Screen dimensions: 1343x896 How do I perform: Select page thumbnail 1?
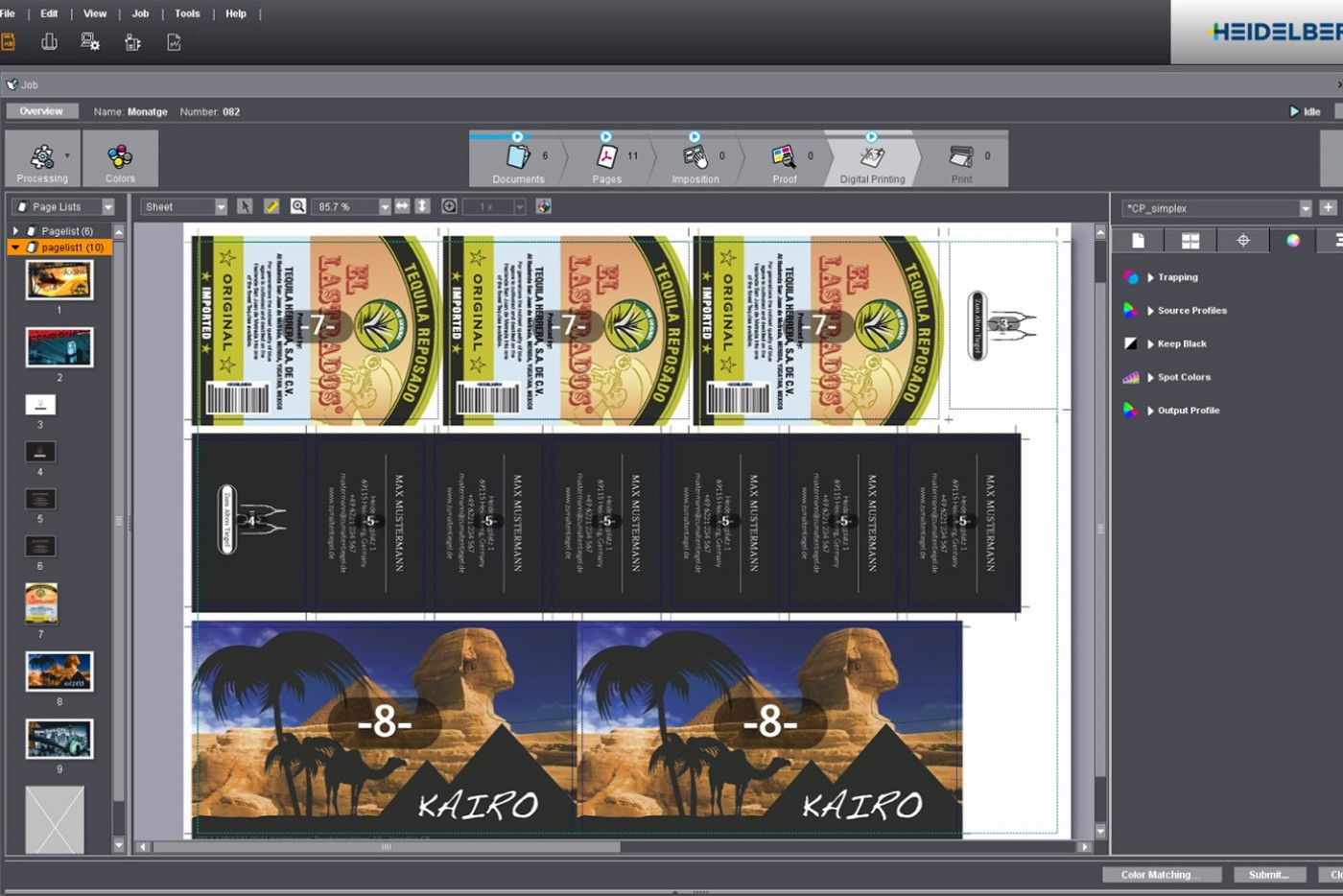(59, 280)
